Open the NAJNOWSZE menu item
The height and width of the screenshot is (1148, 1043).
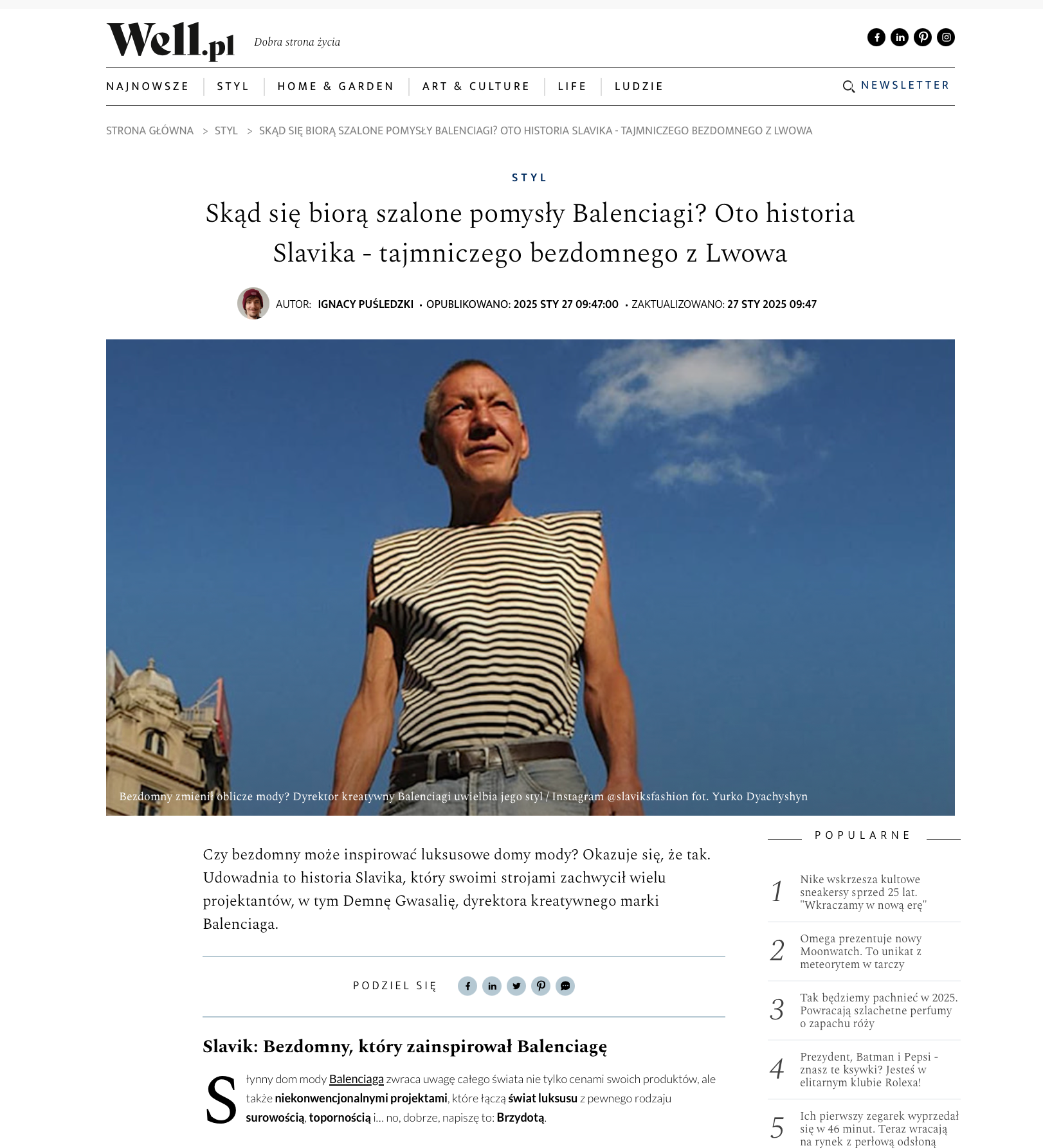147,86
